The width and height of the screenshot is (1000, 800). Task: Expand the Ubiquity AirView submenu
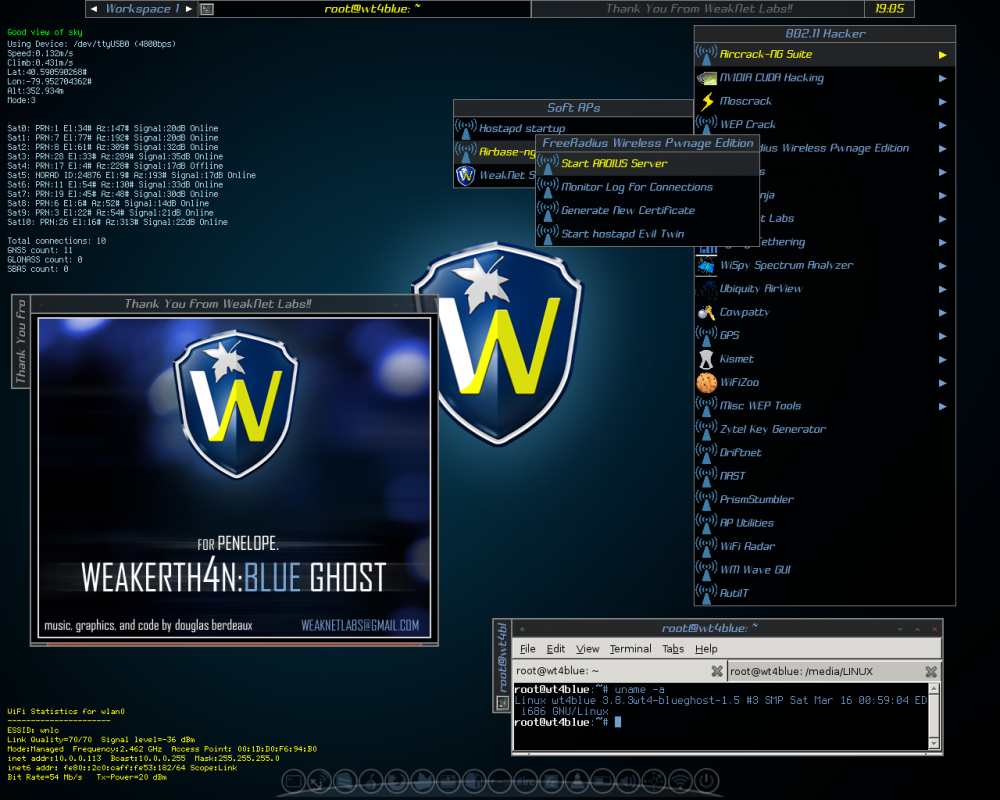(x=825, y=289)
